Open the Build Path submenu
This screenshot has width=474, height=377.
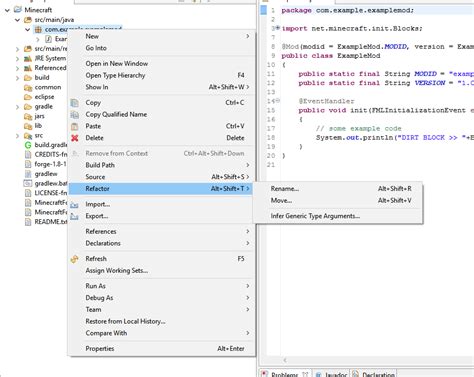(x=162, y=165)
